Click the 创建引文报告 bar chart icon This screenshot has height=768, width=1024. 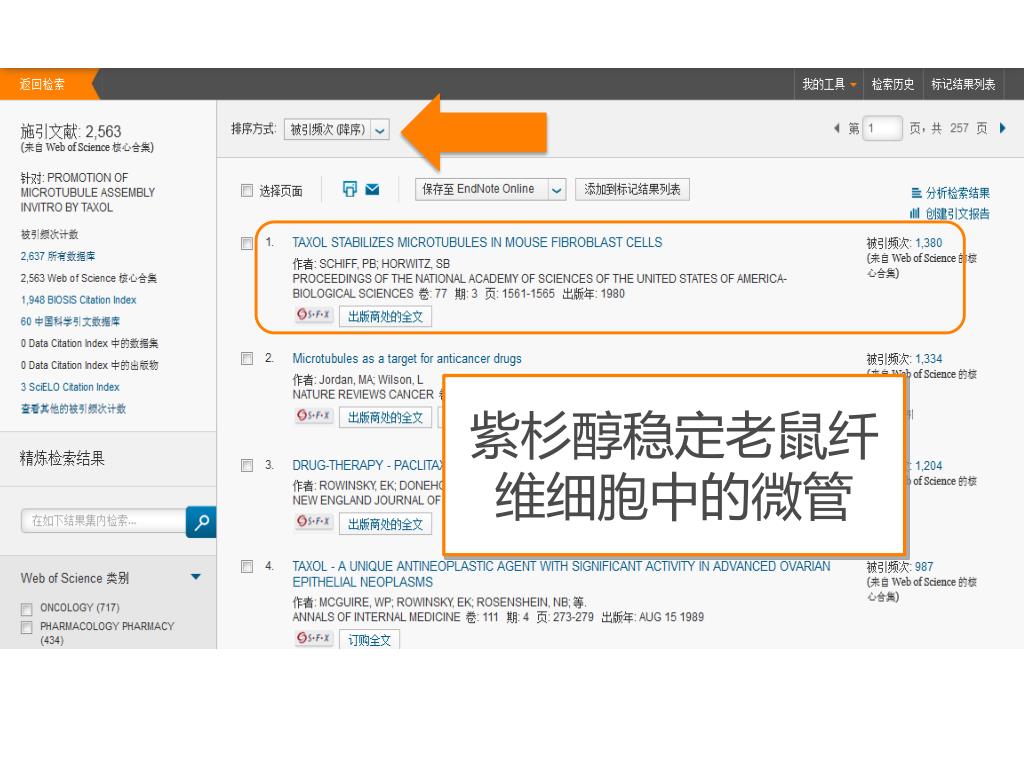pos(914,213)
